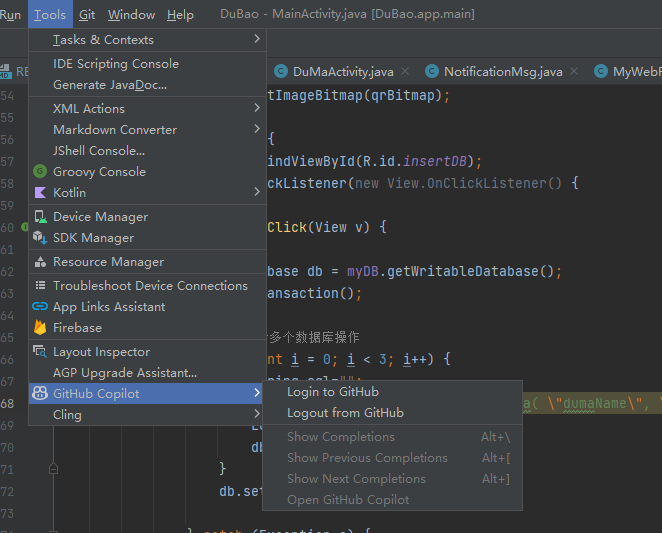Select Logout from GitHub
662x533 pixels.
coord(392,413)
